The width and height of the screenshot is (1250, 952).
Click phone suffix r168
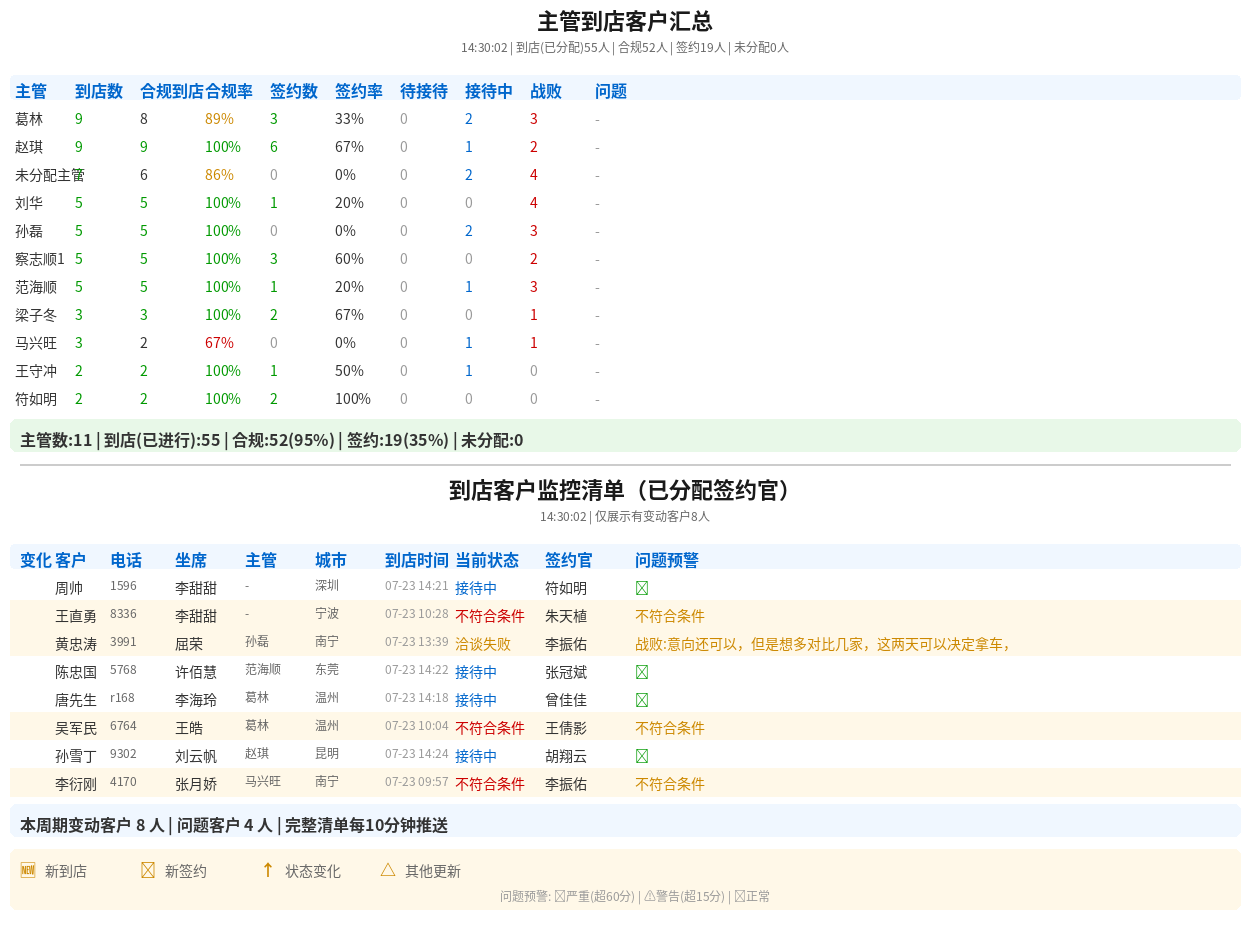click(x=122, y=698)
